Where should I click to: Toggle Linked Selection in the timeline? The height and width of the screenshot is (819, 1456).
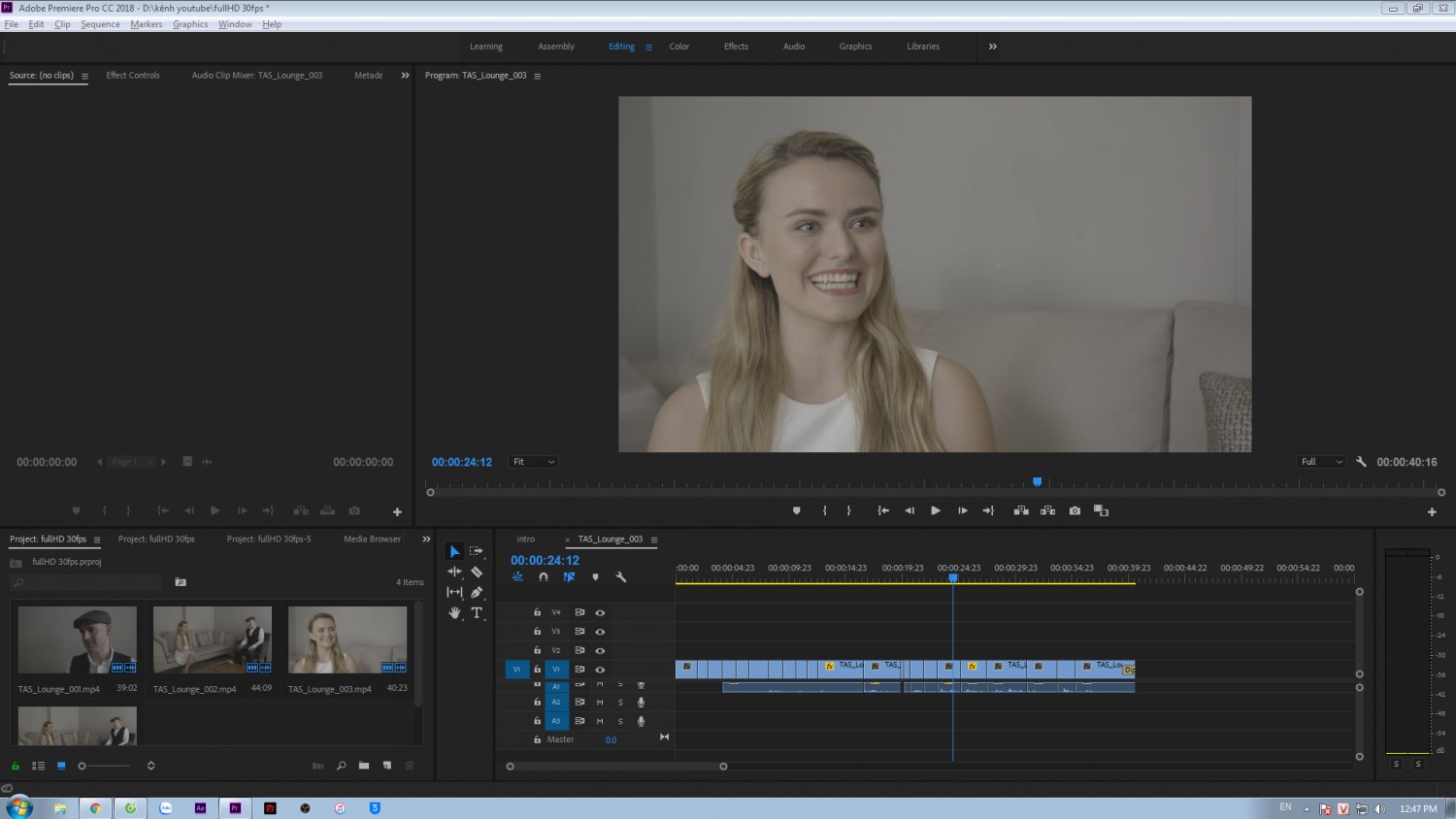point(569,577)
